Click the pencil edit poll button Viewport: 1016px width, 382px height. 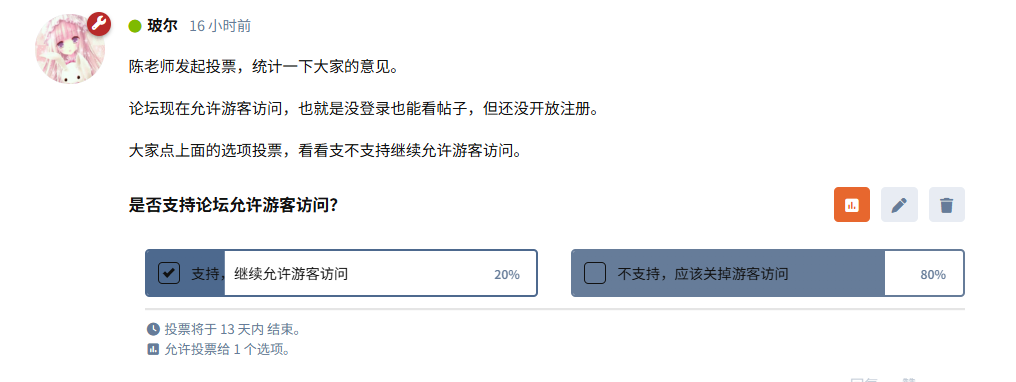coord(899,205)
